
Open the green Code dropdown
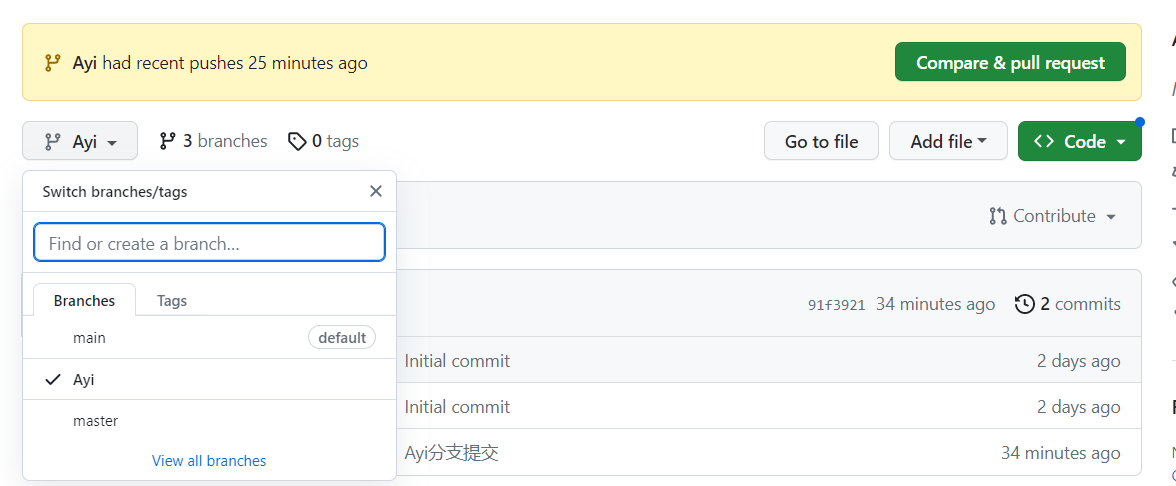(x=1079, y=141)
